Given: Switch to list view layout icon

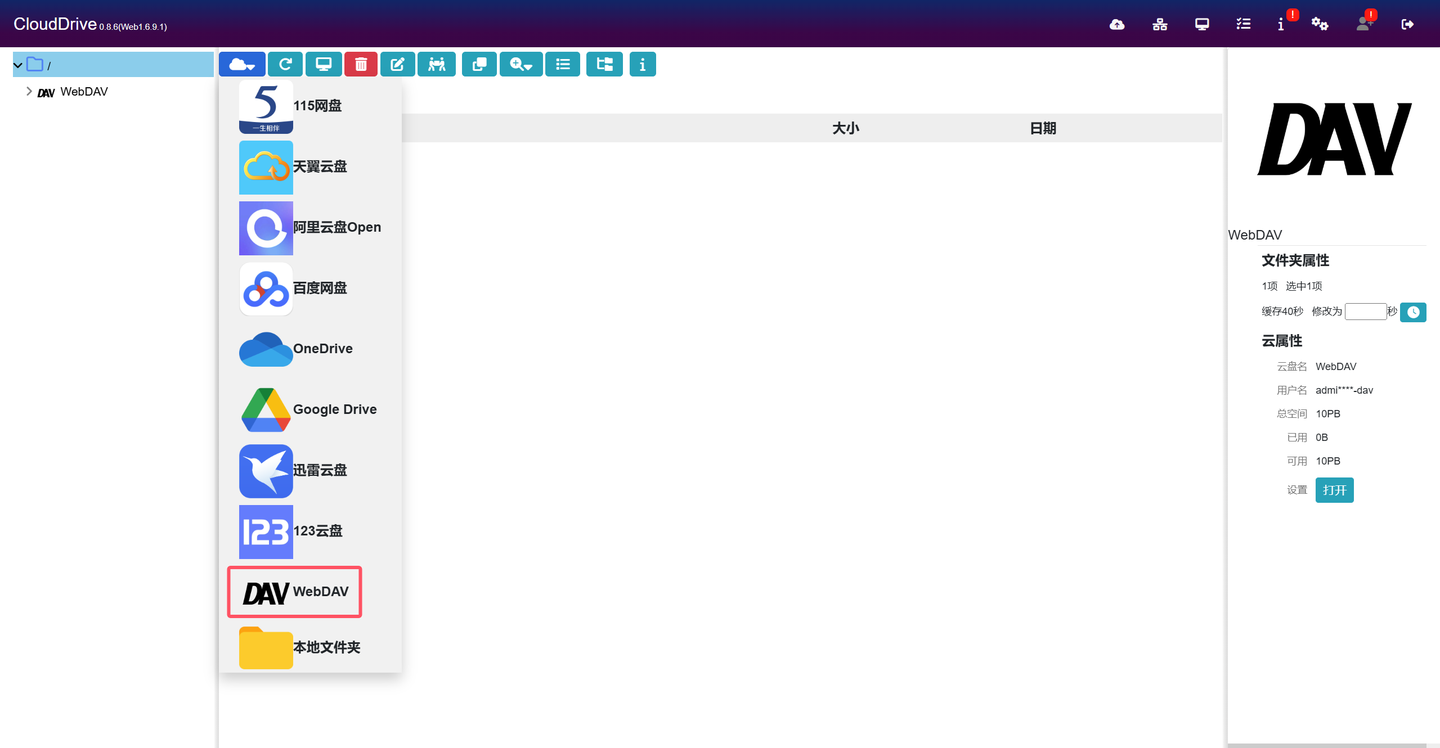Looking at the screenshot, I should pos(562,63).
